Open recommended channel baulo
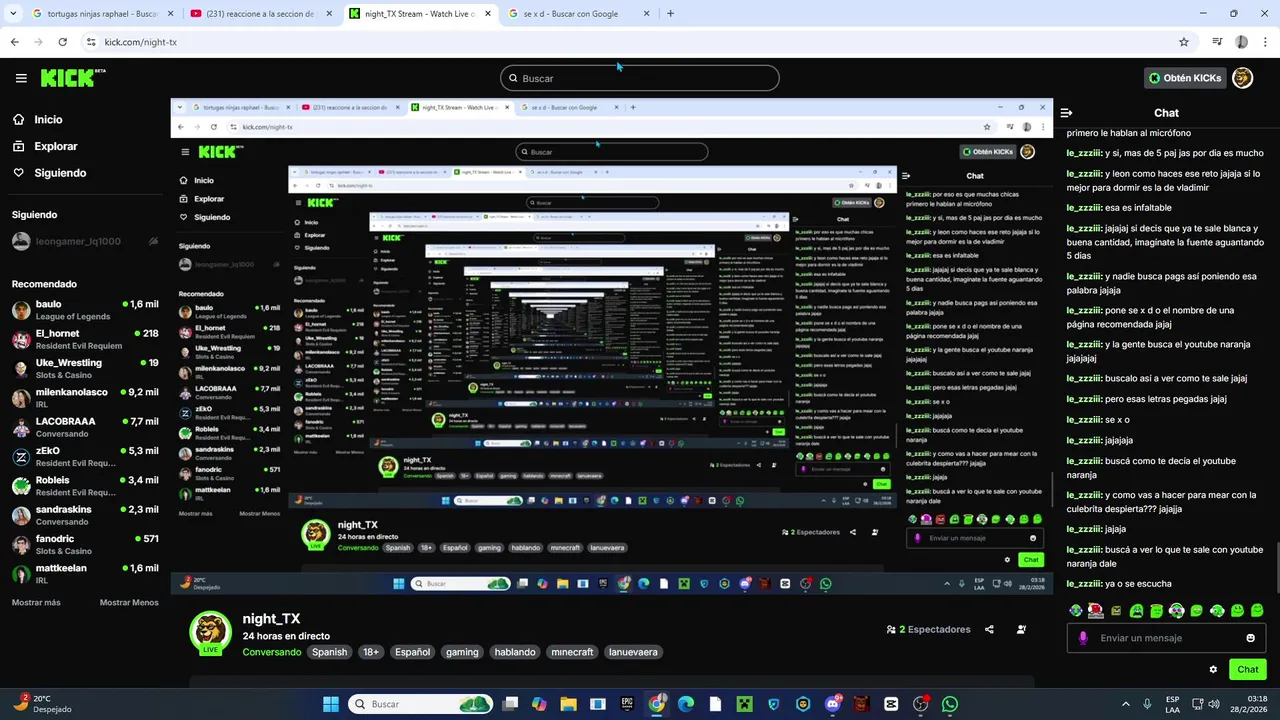1280x720 pixels. pos(85,310)
